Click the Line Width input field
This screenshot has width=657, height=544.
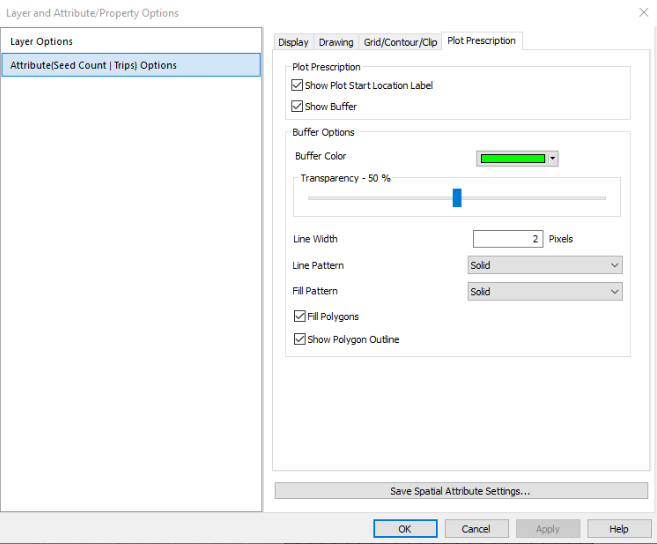click(507, 239)
